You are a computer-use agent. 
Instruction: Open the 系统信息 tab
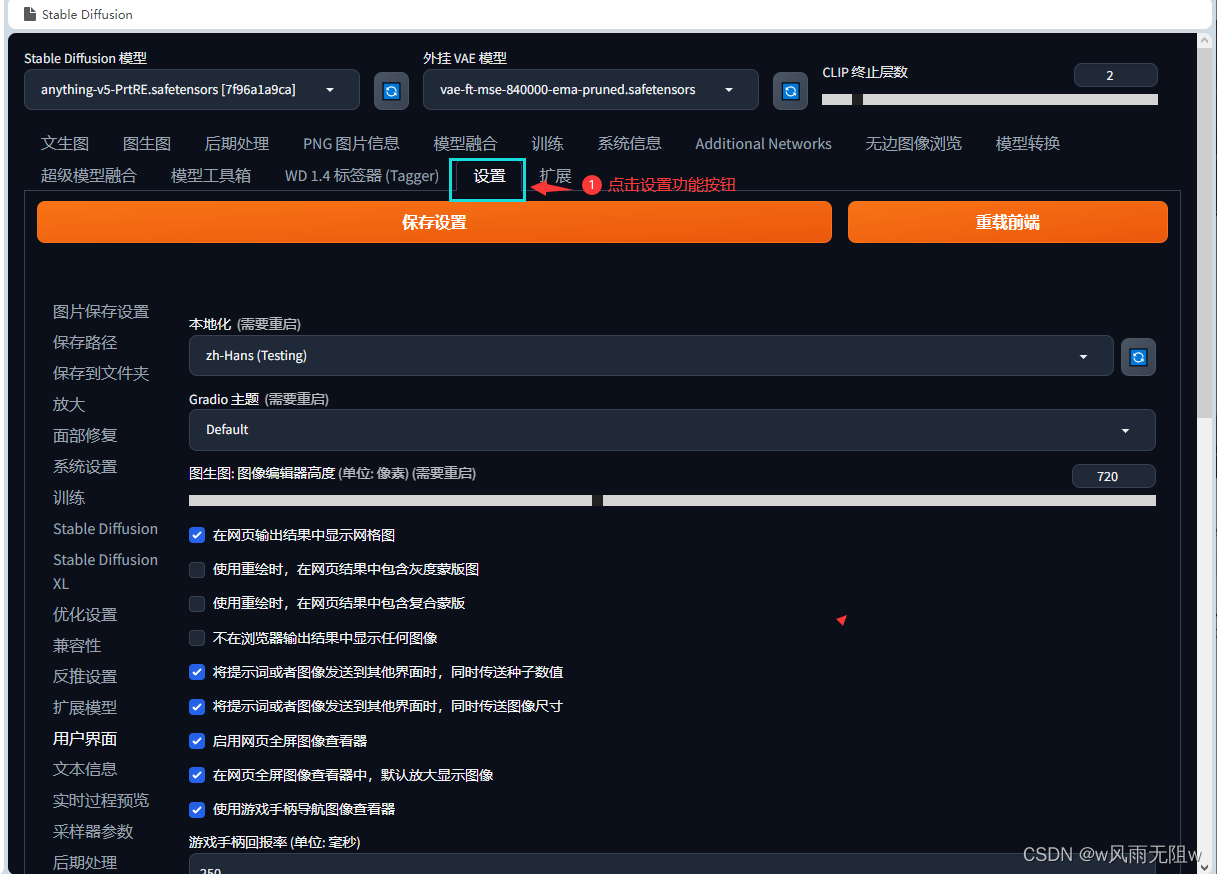pyautogui.click(x=630, y=143)
